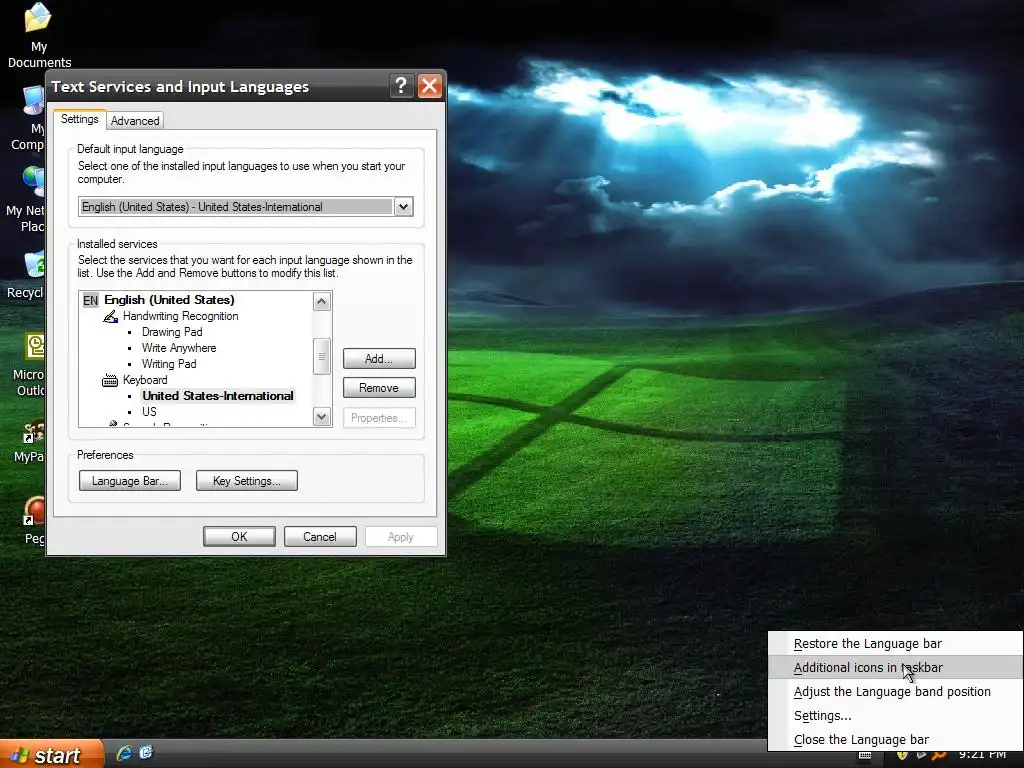This screenshot has height=768, width=1024.
Task: Click the services list scrollbar thumb
Action: coord(321,357)
